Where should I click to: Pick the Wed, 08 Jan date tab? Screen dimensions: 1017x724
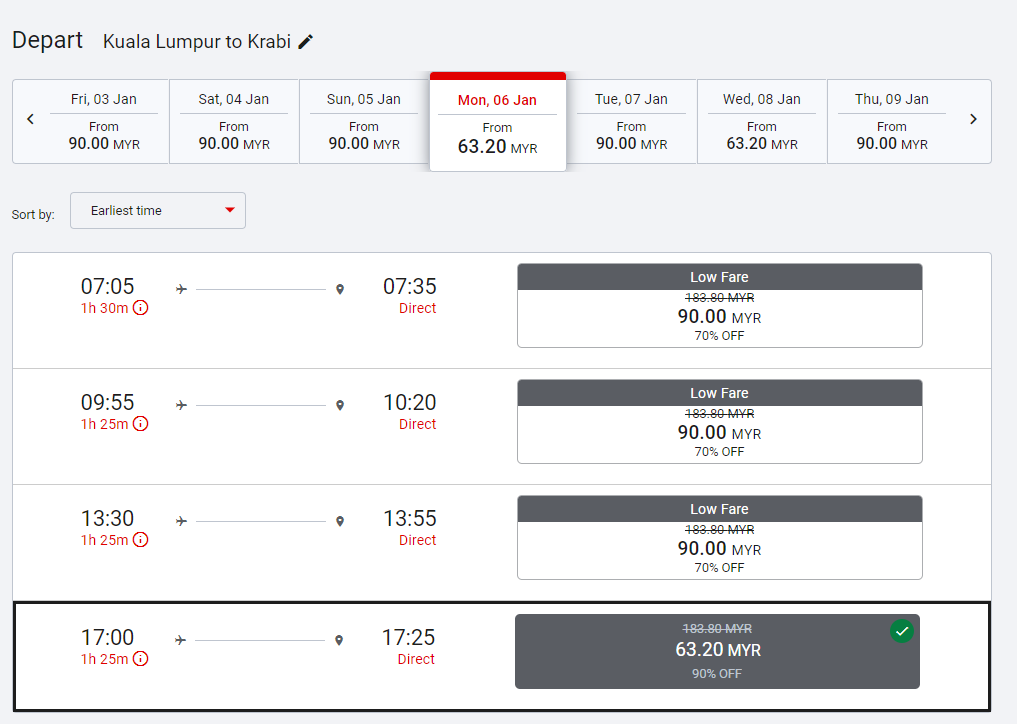click(x=762, y=121)
